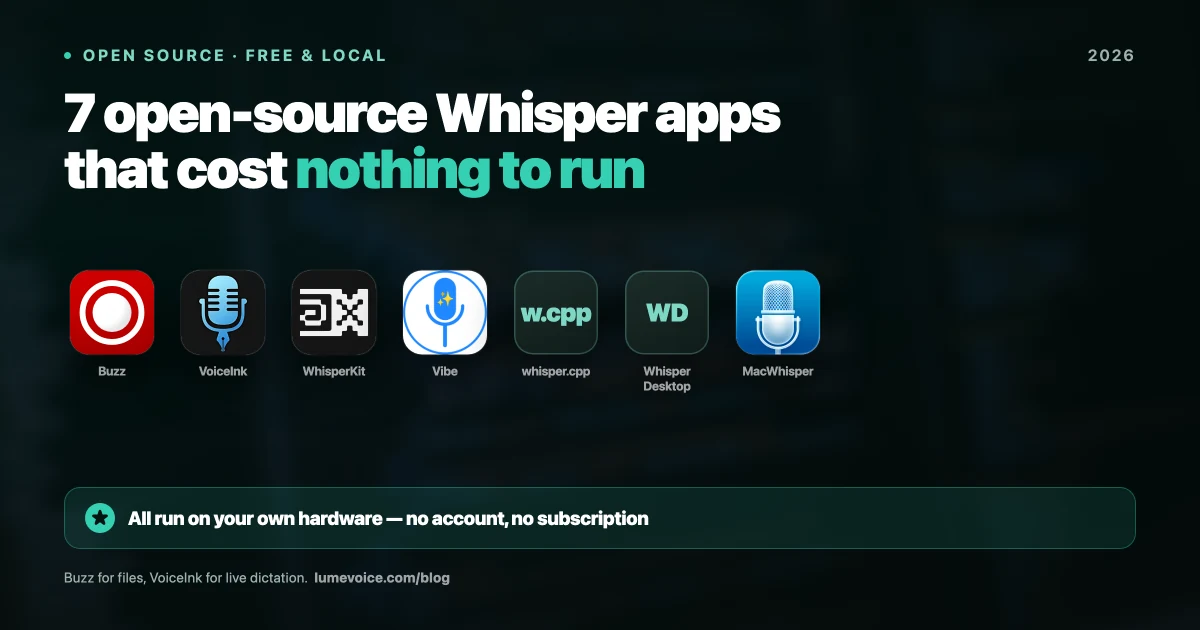
Task: Click the "VoiceInk" label under its icon
Action: [223, 371]
